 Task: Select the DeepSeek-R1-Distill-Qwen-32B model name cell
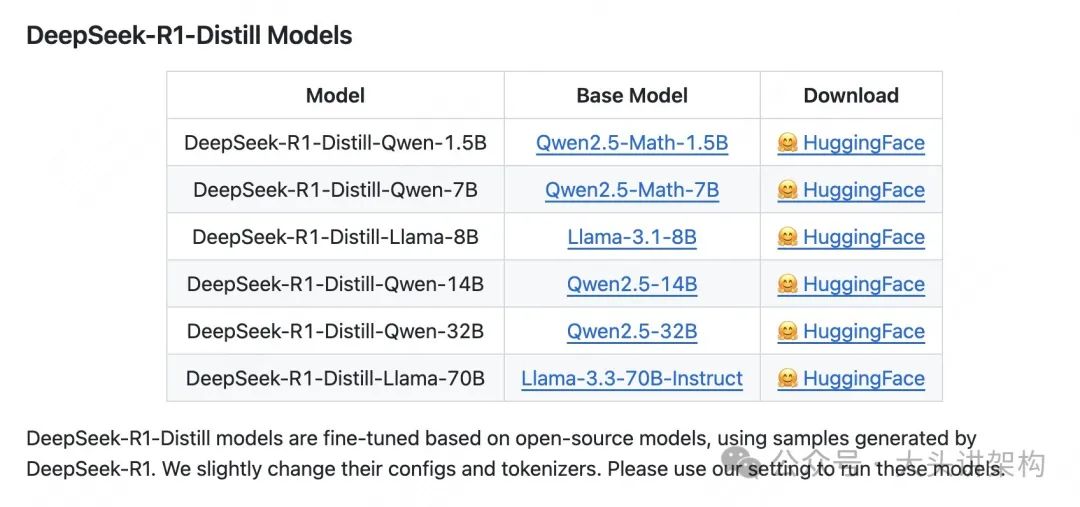335,331
